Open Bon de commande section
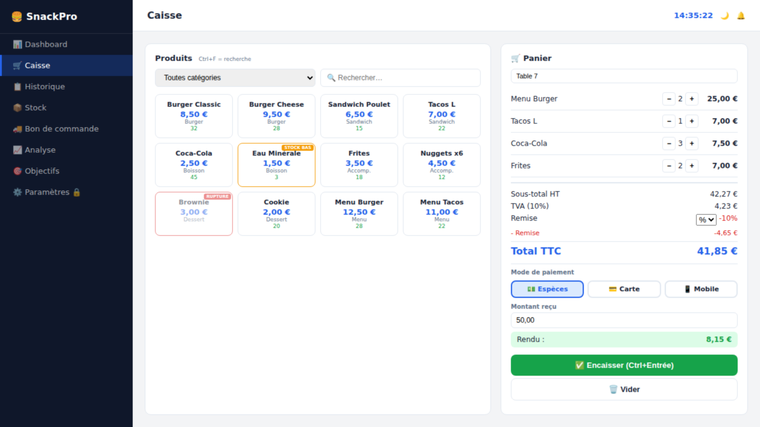The width and height of the screenshot is (760, 427). (x=61, y=129)
